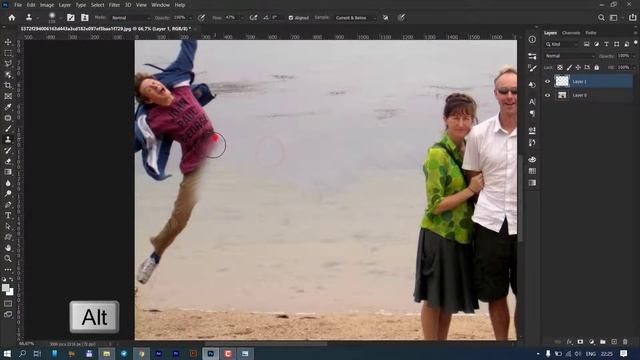Toggle ignore adjustment layers when cloning
The height and width of the screenshot is (360, 640).
coord(385,18)
